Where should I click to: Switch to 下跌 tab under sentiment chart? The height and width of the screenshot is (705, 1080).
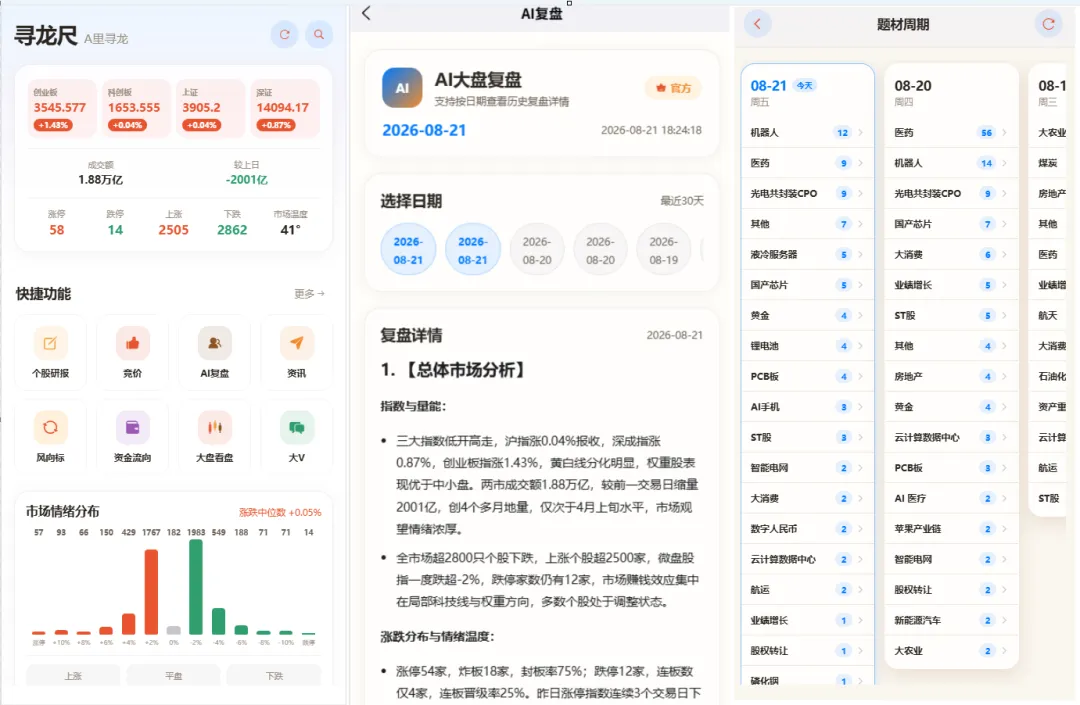tap(274, 675)
